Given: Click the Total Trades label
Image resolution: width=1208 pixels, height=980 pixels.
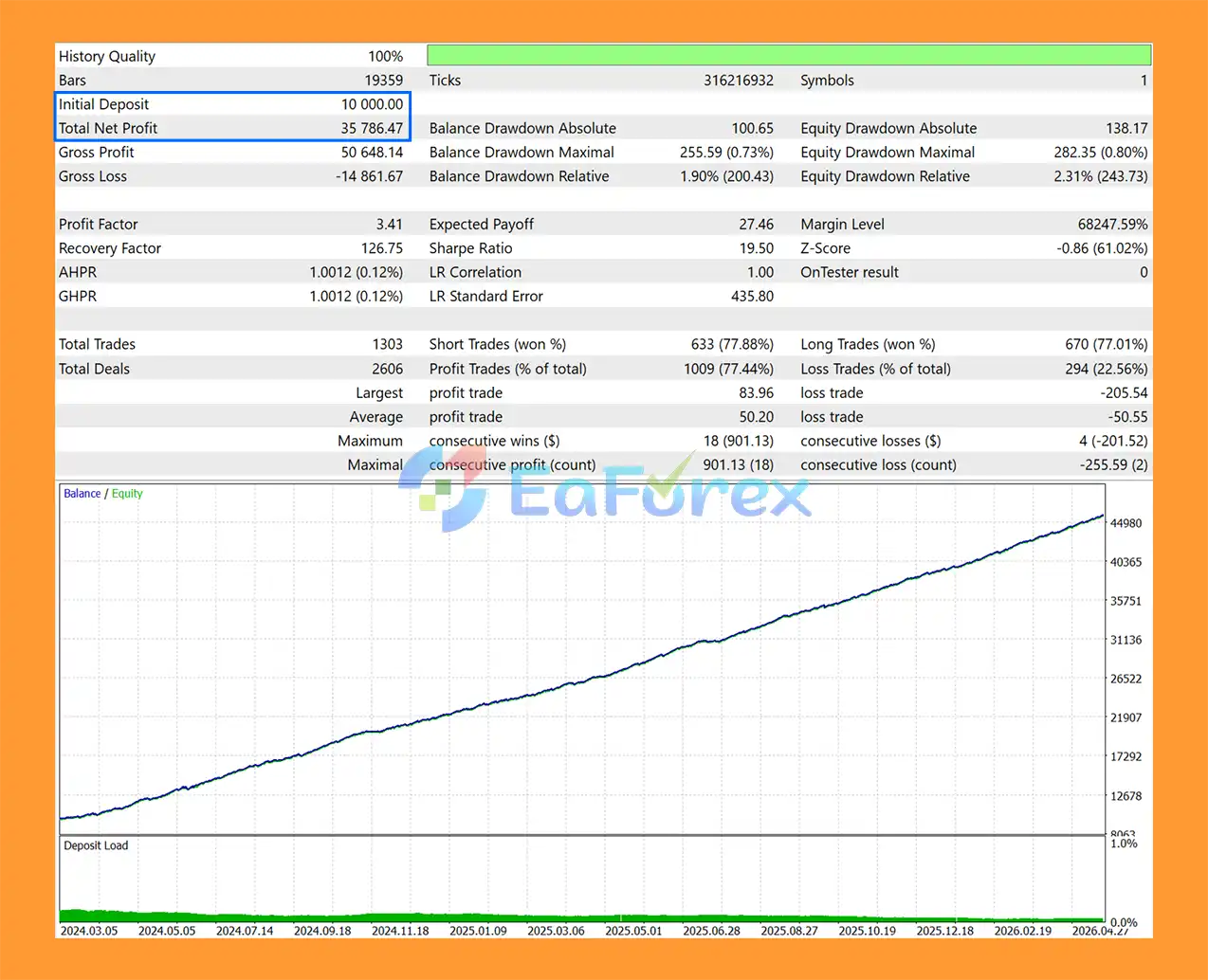Looking at the screenshot, I should [97, 344].
